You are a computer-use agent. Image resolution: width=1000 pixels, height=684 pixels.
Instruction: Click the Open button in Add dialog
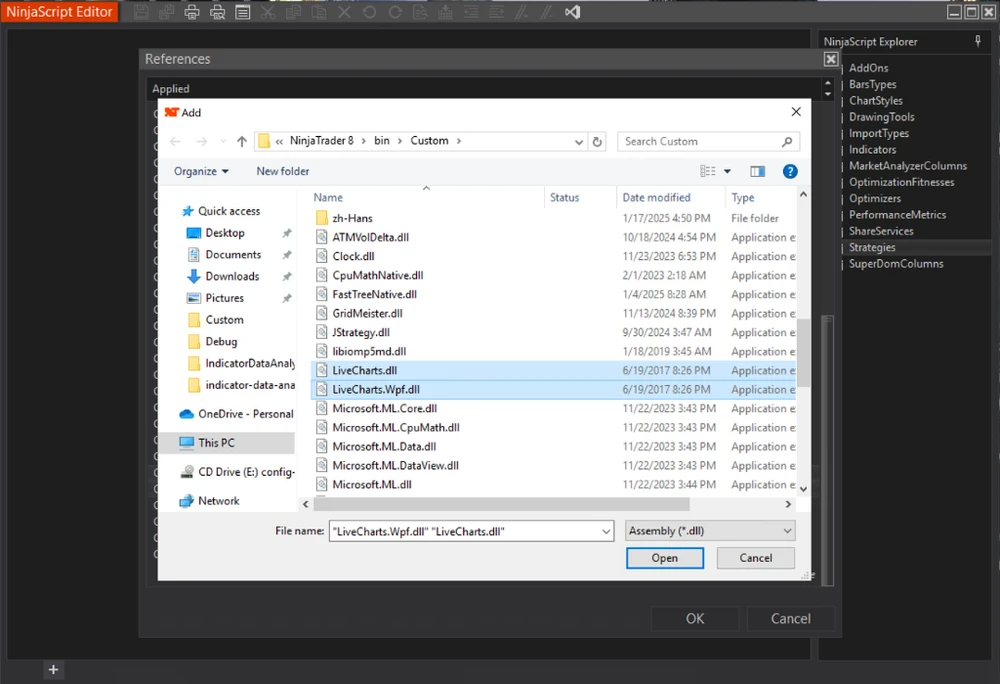tap(665, 558)
